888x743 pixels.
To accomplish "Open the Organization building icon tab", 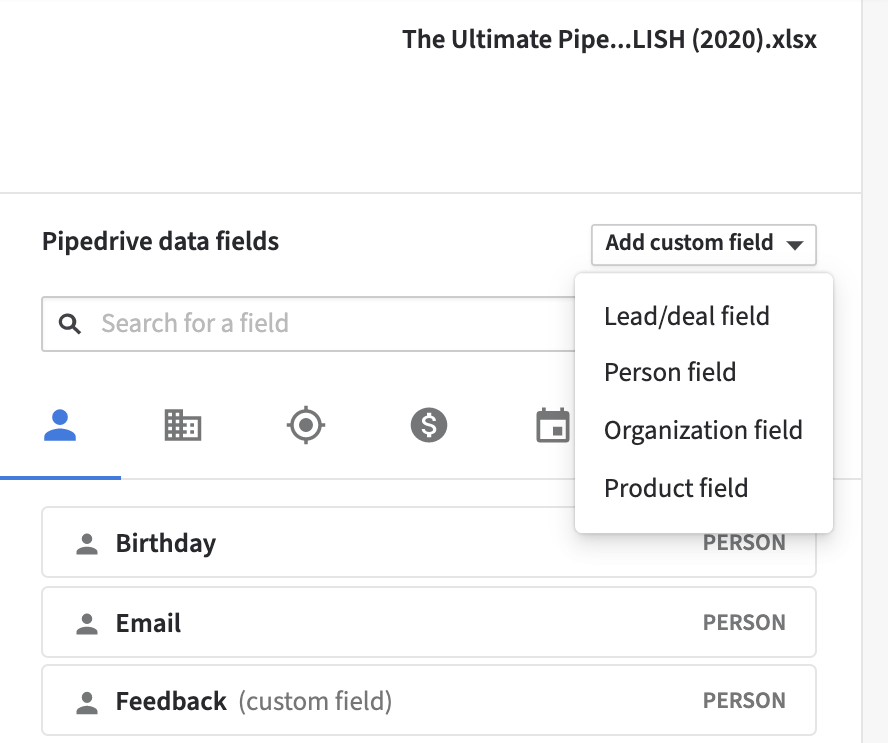I will point(182,427).
